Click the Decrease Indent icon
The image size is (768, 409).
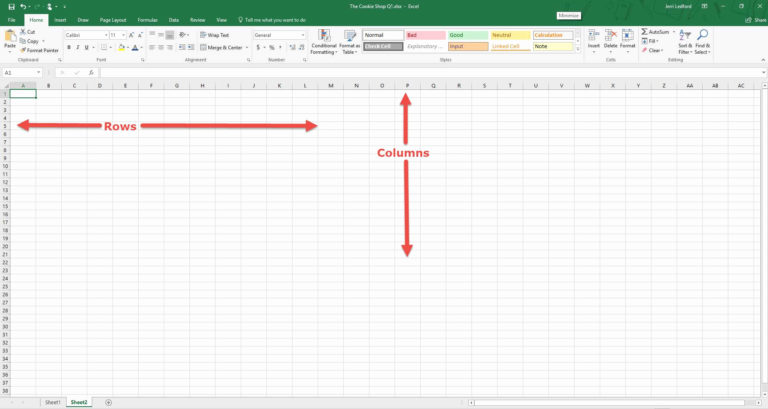click(x=182, y=48)
